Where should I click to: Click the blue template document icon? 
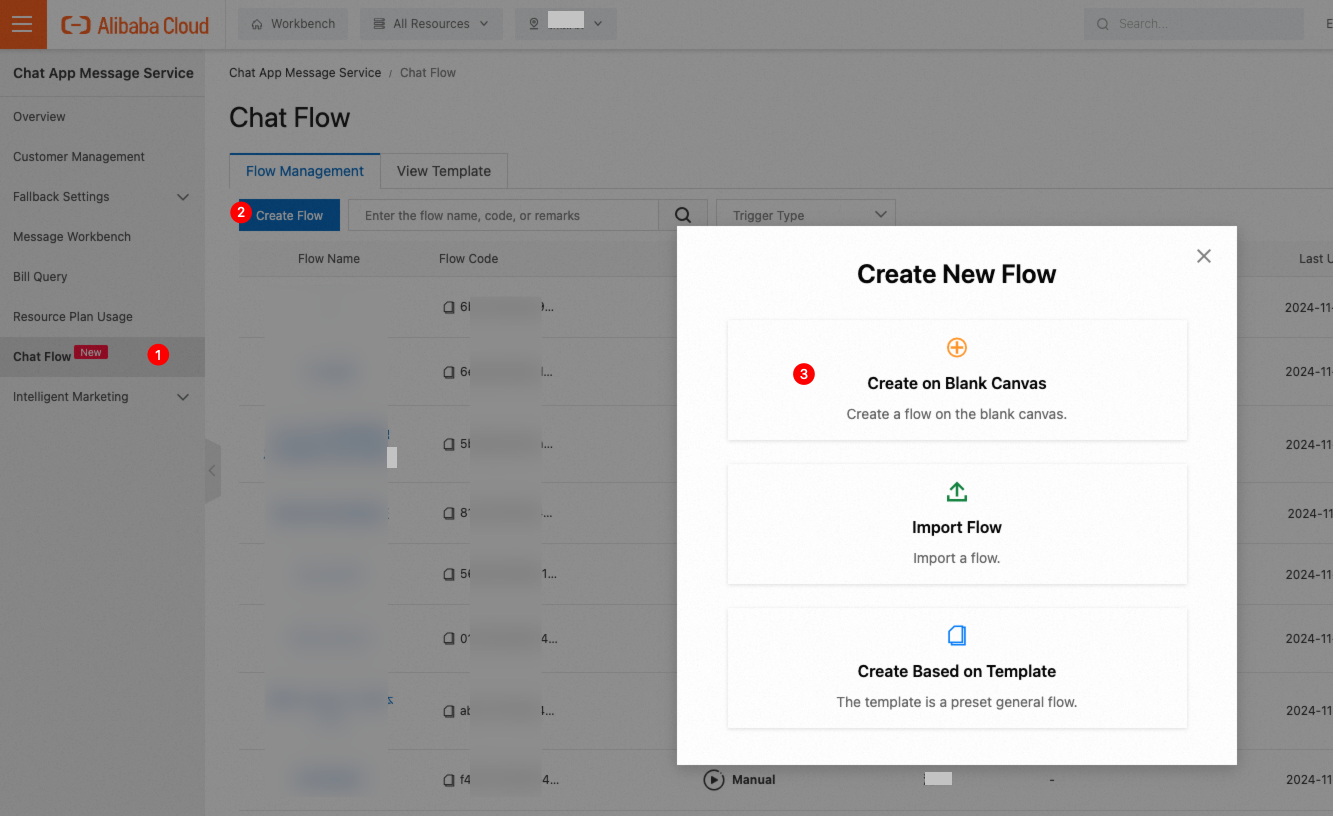click(957, 636)
